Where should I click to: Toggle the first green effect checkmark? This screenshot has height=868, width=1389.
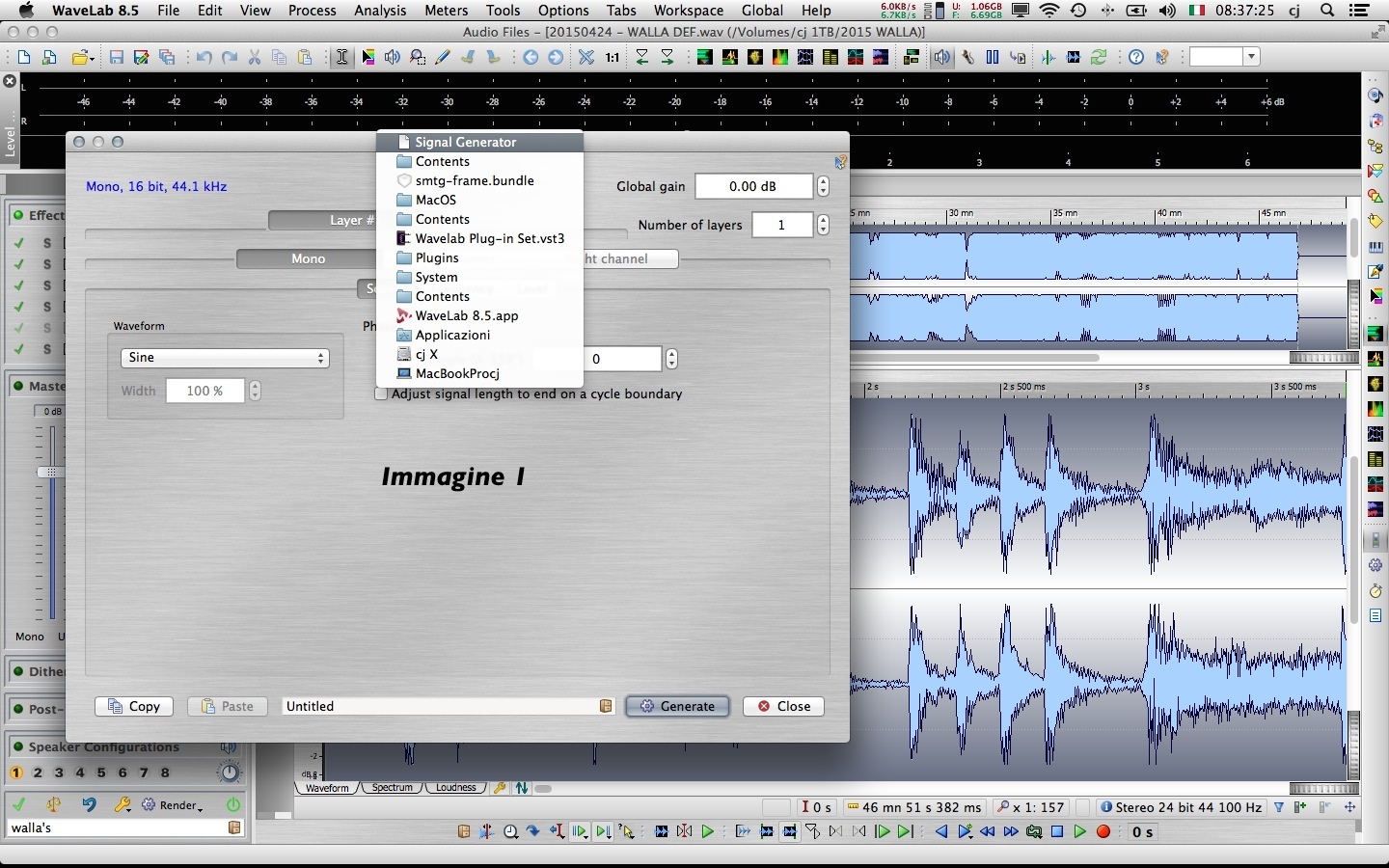[18, 242]
